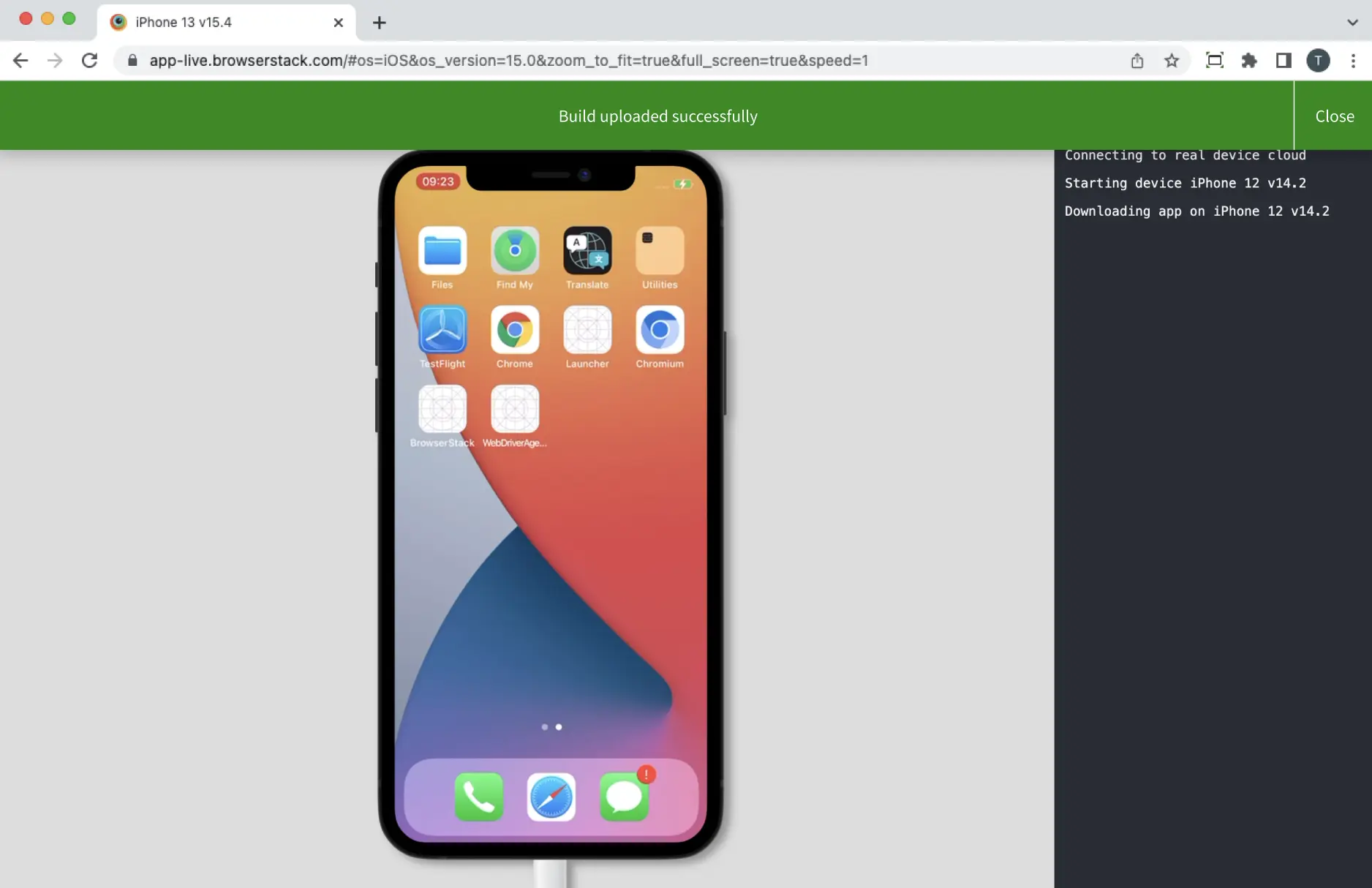The image size is (1372, 888).
Task: Open the extensions puzzle-piece dropdown
Action: click(x=1249, y=61)
